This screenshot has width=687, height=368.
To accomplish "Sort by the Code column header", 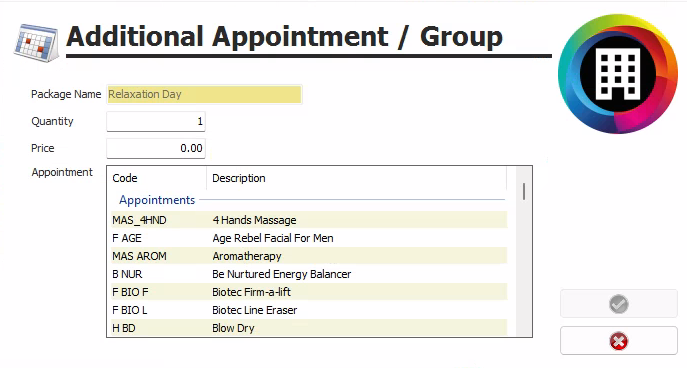I will (157, 178).
